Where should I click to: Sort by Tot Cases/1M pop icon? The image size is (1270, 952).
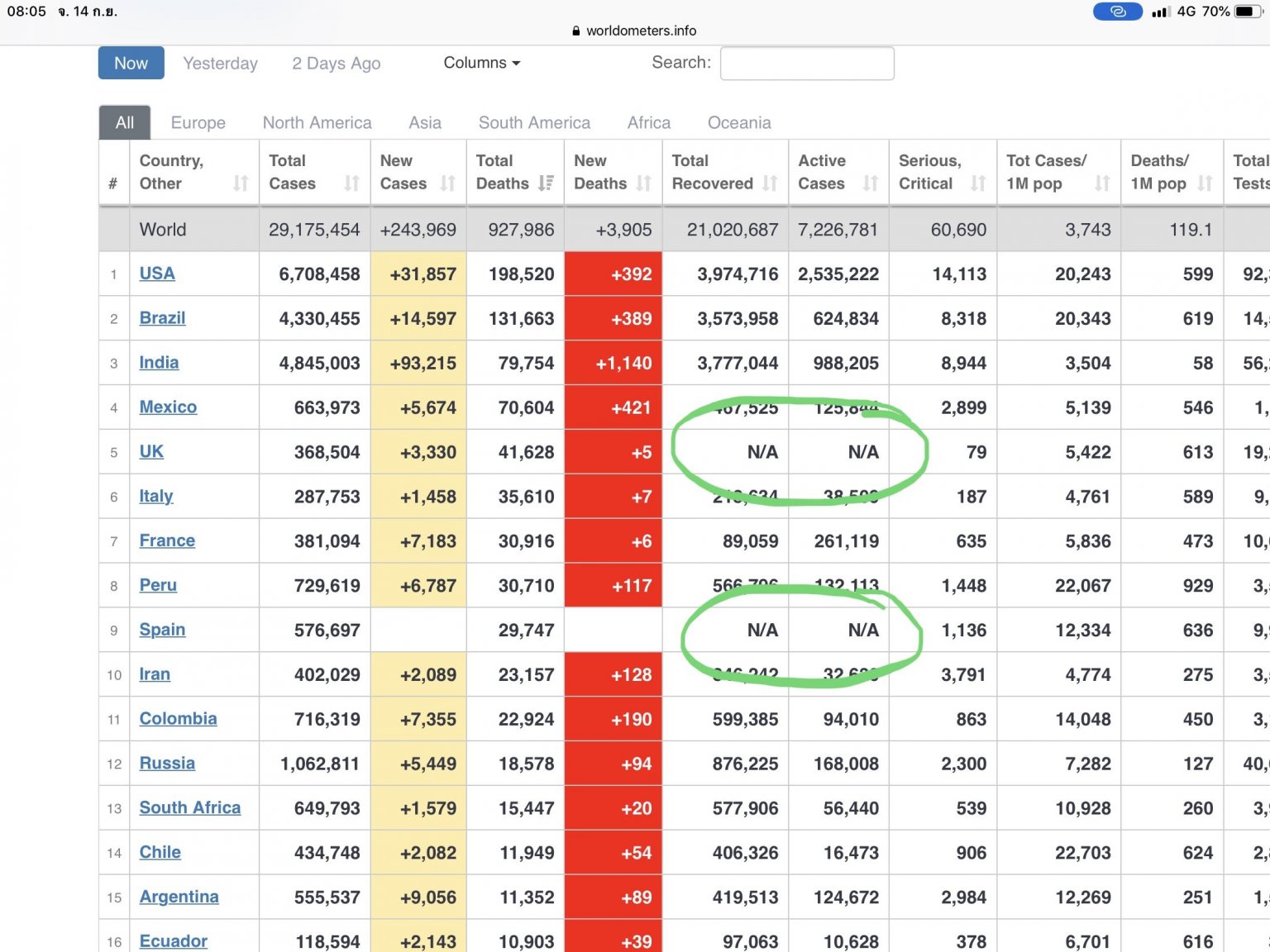click(1102, 183)
